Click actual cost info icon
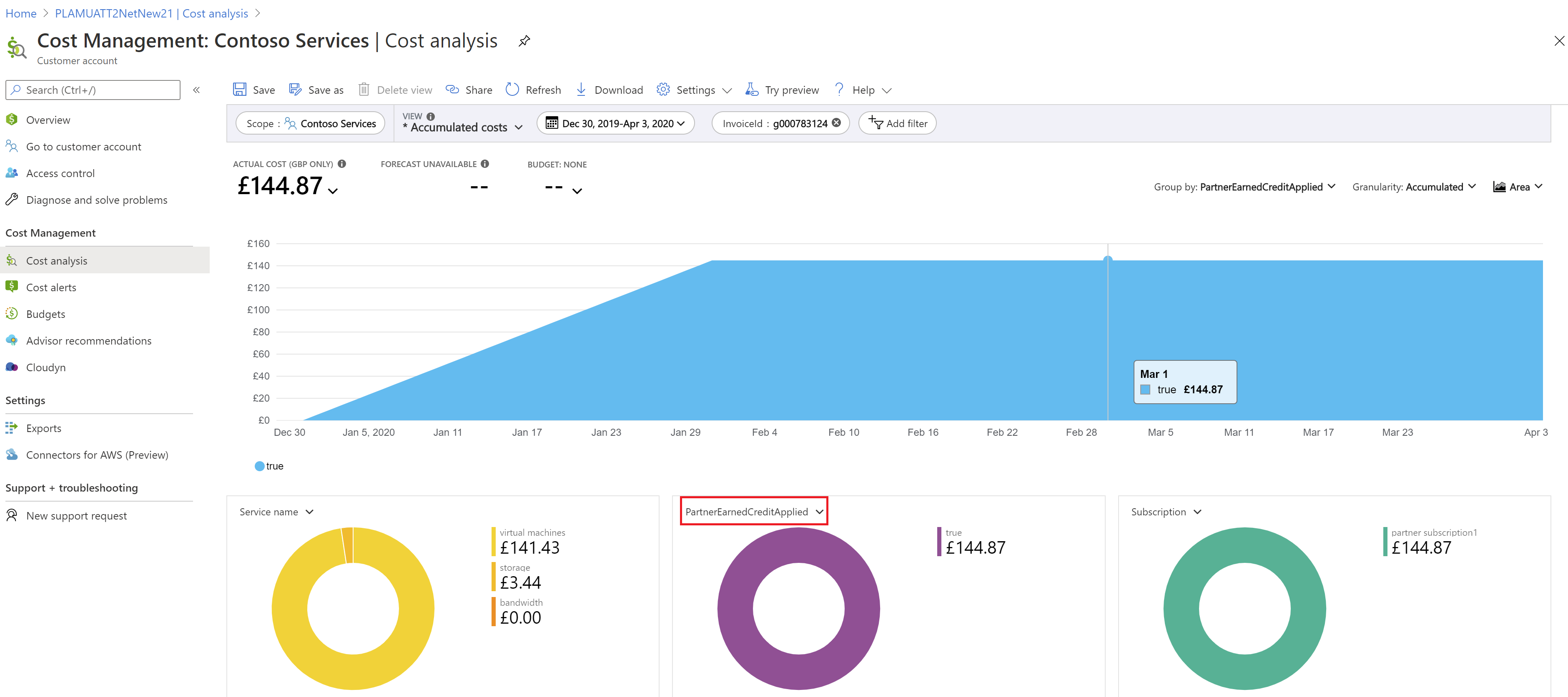1568x697 pixels. (x=342, y=164)
